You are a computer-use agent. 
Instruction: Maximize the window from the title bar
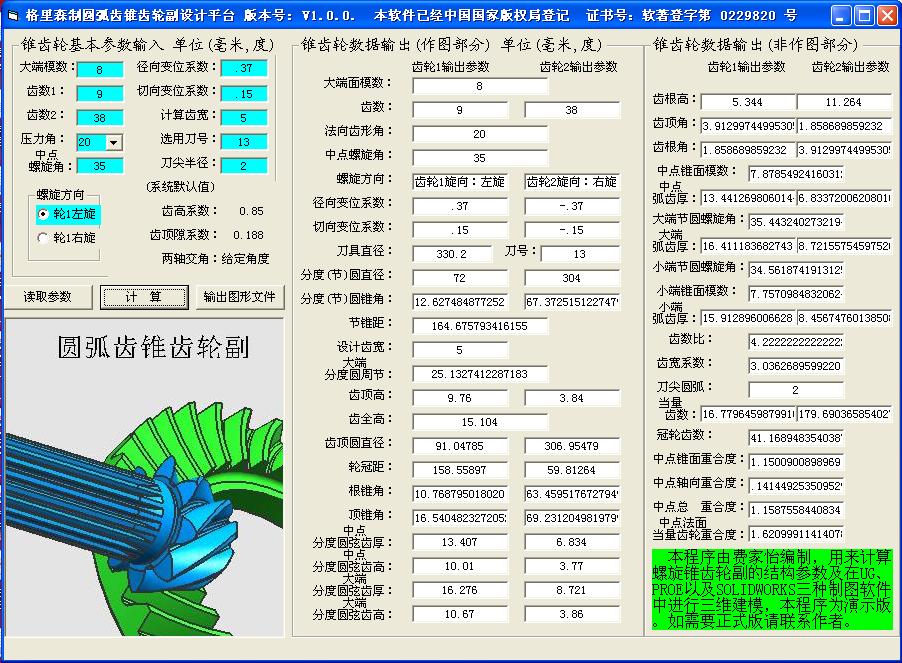(x=863, y=16)
